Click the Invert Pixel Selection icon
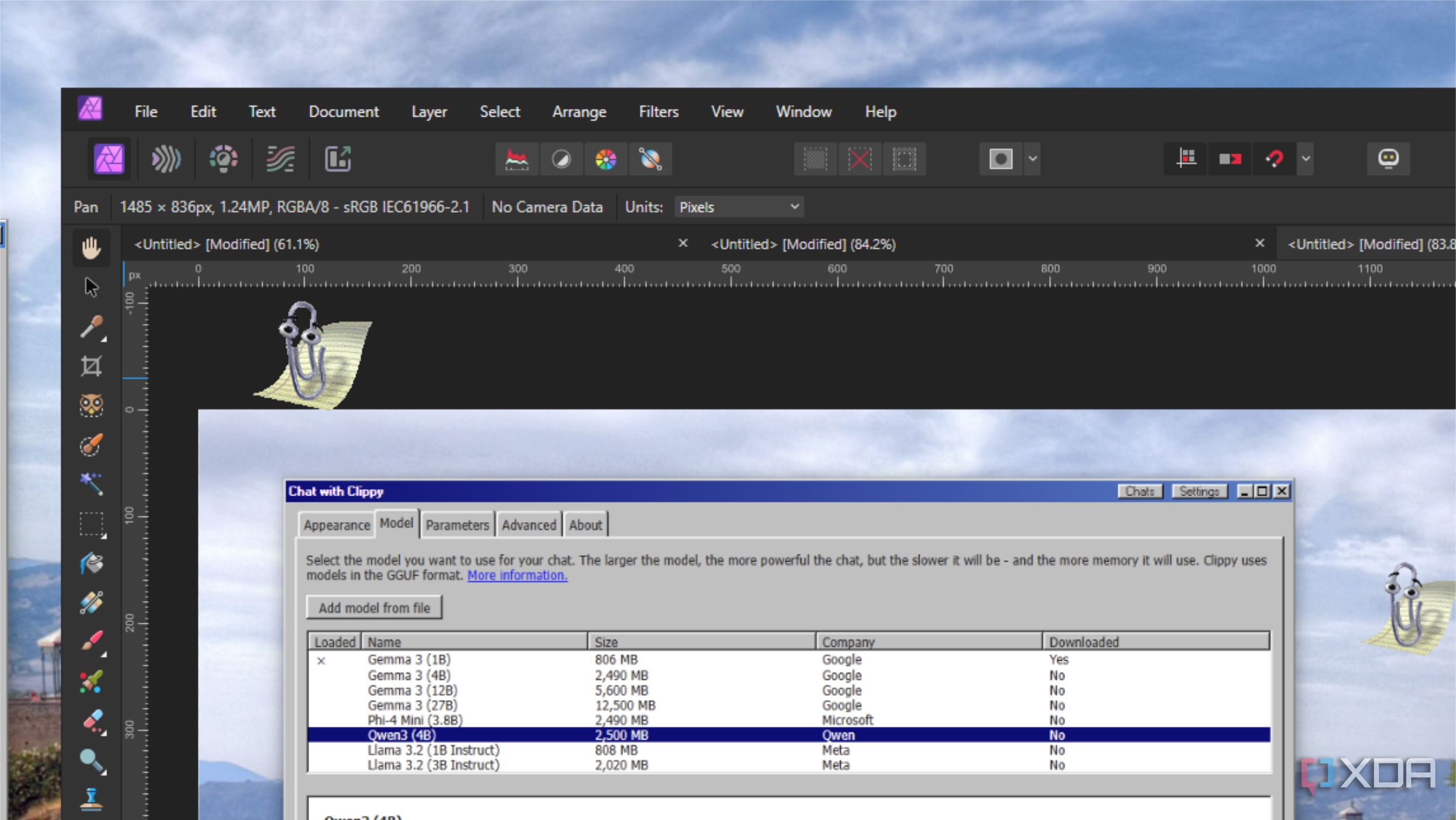 [x=904, y=159]
